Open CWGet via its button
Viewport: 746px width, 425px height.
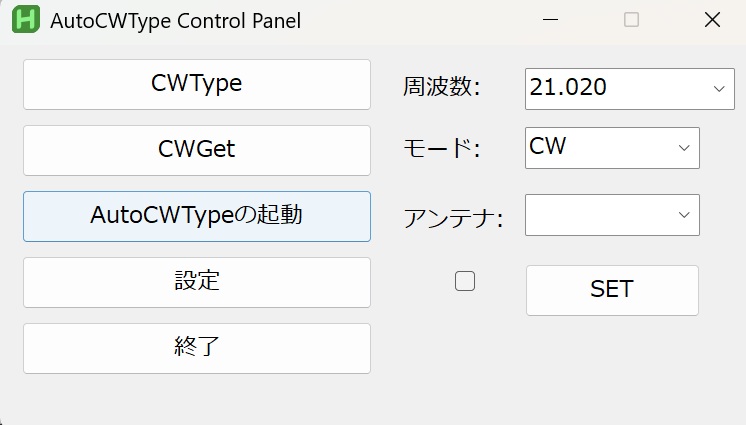pyautogui.click(x=197, y=150)
